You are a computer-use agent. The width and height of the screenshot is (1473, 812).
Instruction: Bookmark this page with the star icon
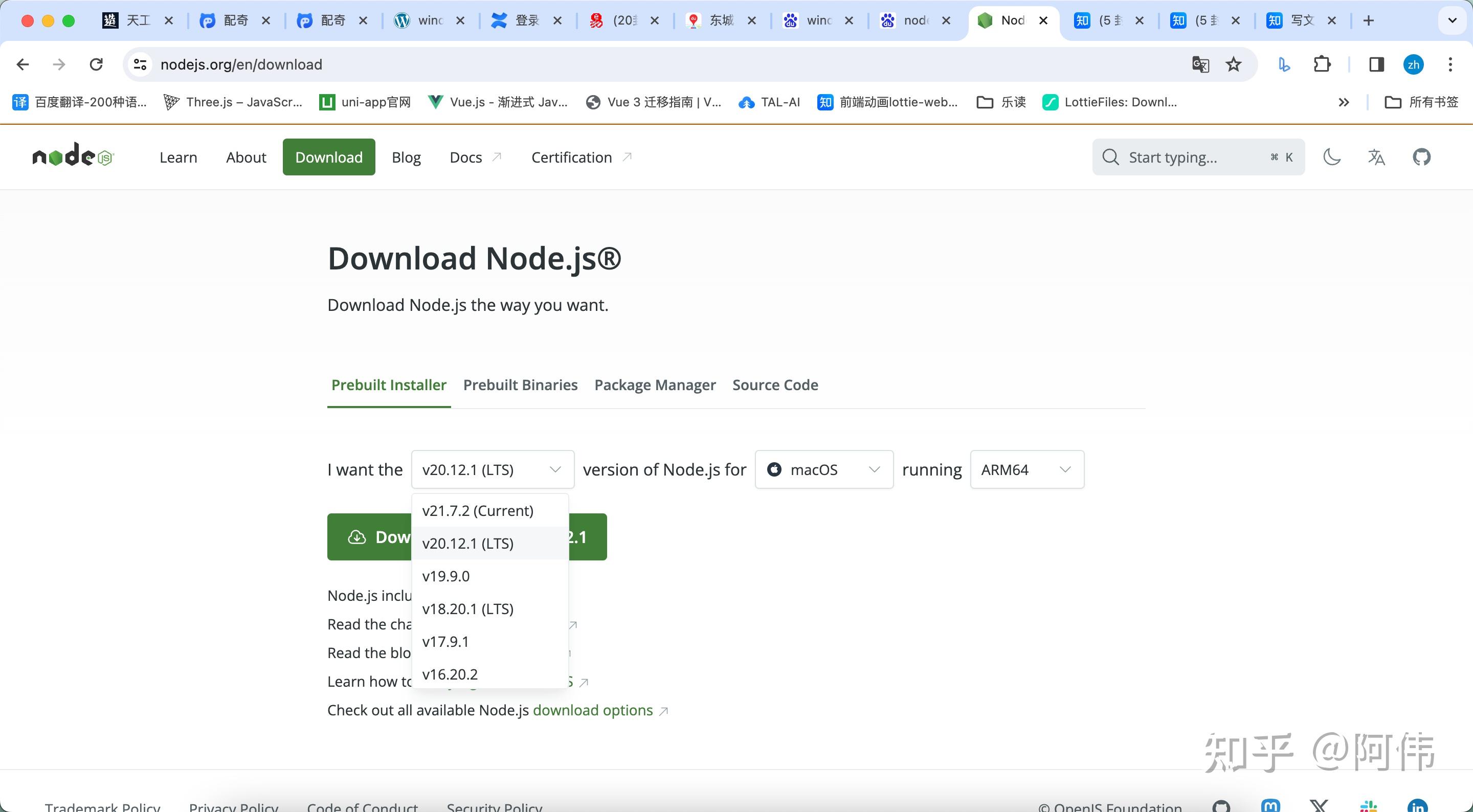pyautogui.click(x=1234, y=64)
